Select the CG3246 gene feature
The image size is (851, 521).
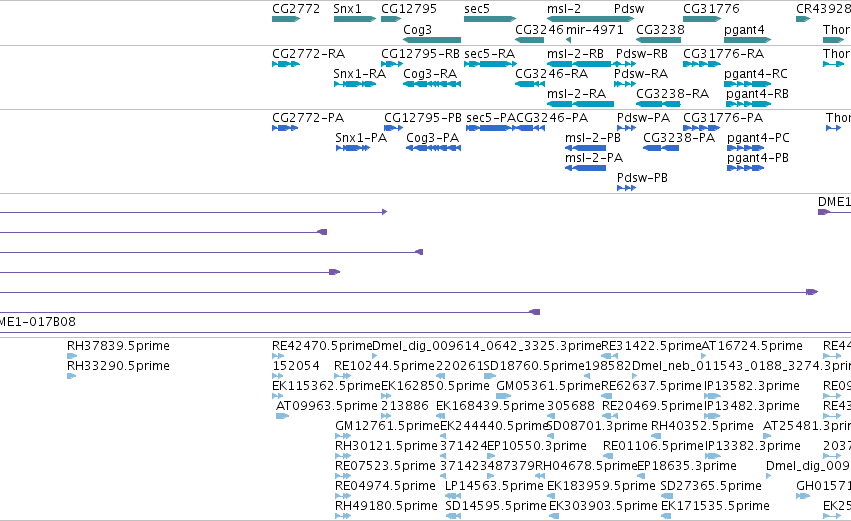(529, 40)
